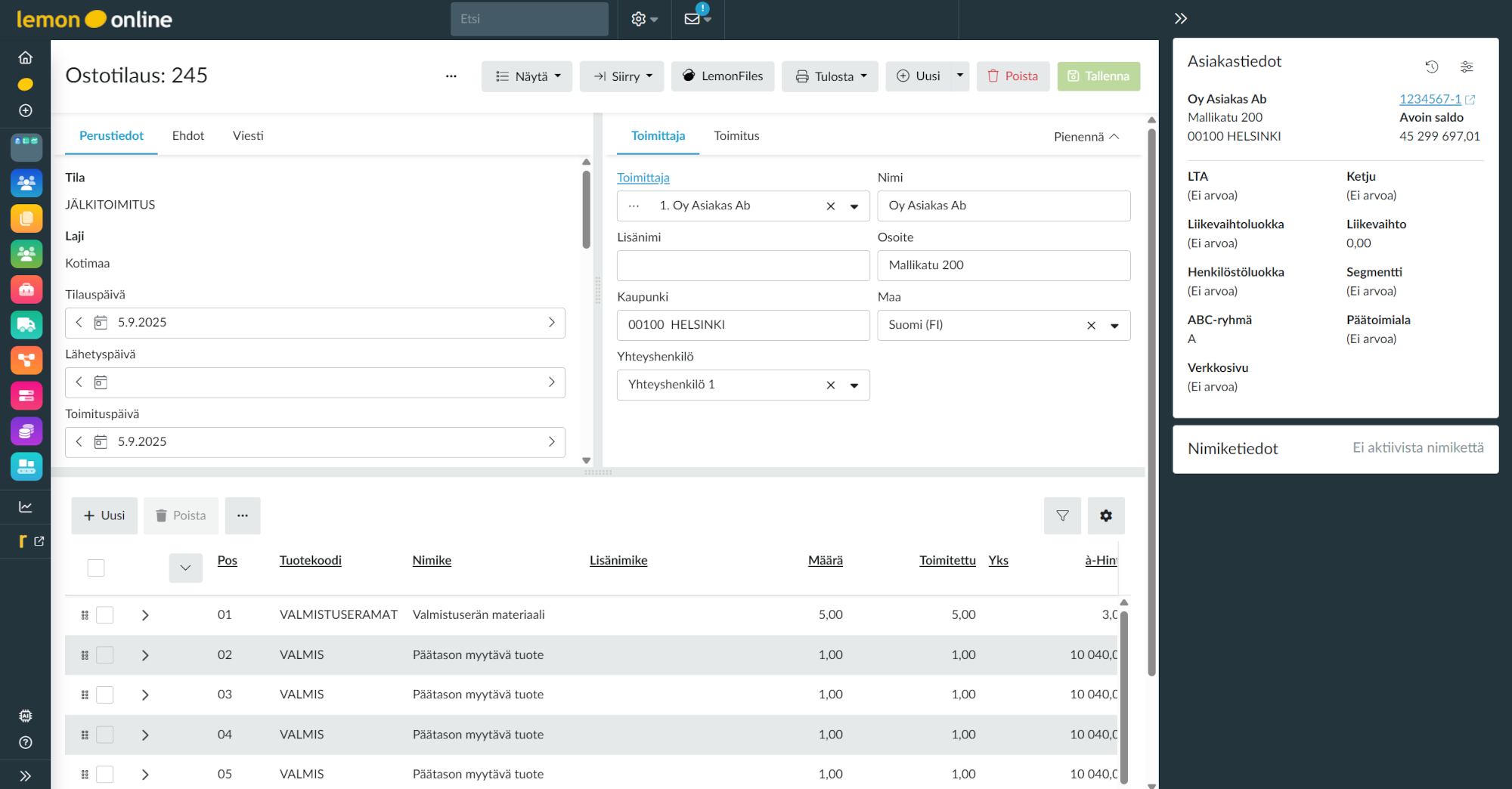1512x789 pixels.
Task: Open the customer history clock icon
Action: point(1431,67)
